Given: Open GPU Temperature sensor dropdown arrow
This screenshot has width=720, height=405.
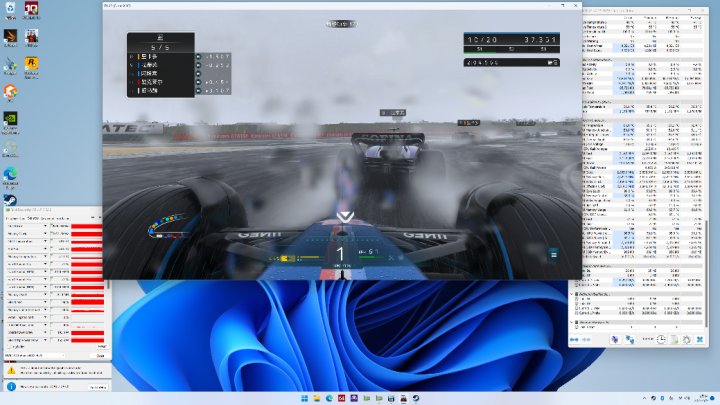Looking at the screenshot, I should pos(45,241).
